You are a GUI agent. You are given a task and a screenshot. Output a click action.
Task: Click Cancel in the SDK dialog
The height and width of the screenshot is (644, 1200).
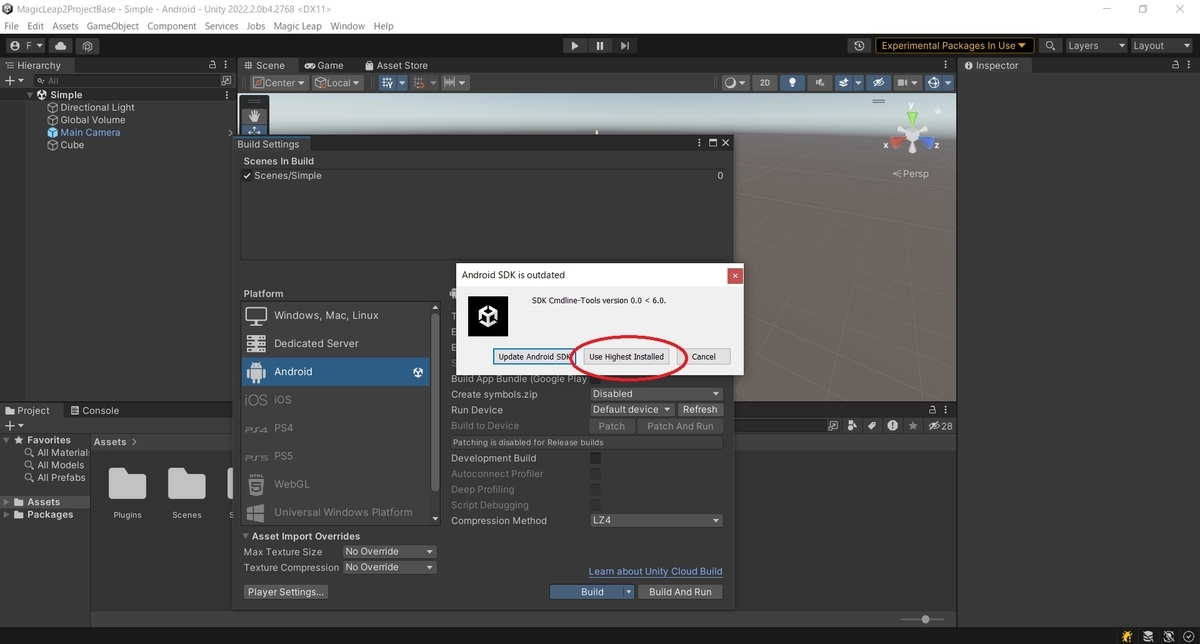(x=704, y=356)
